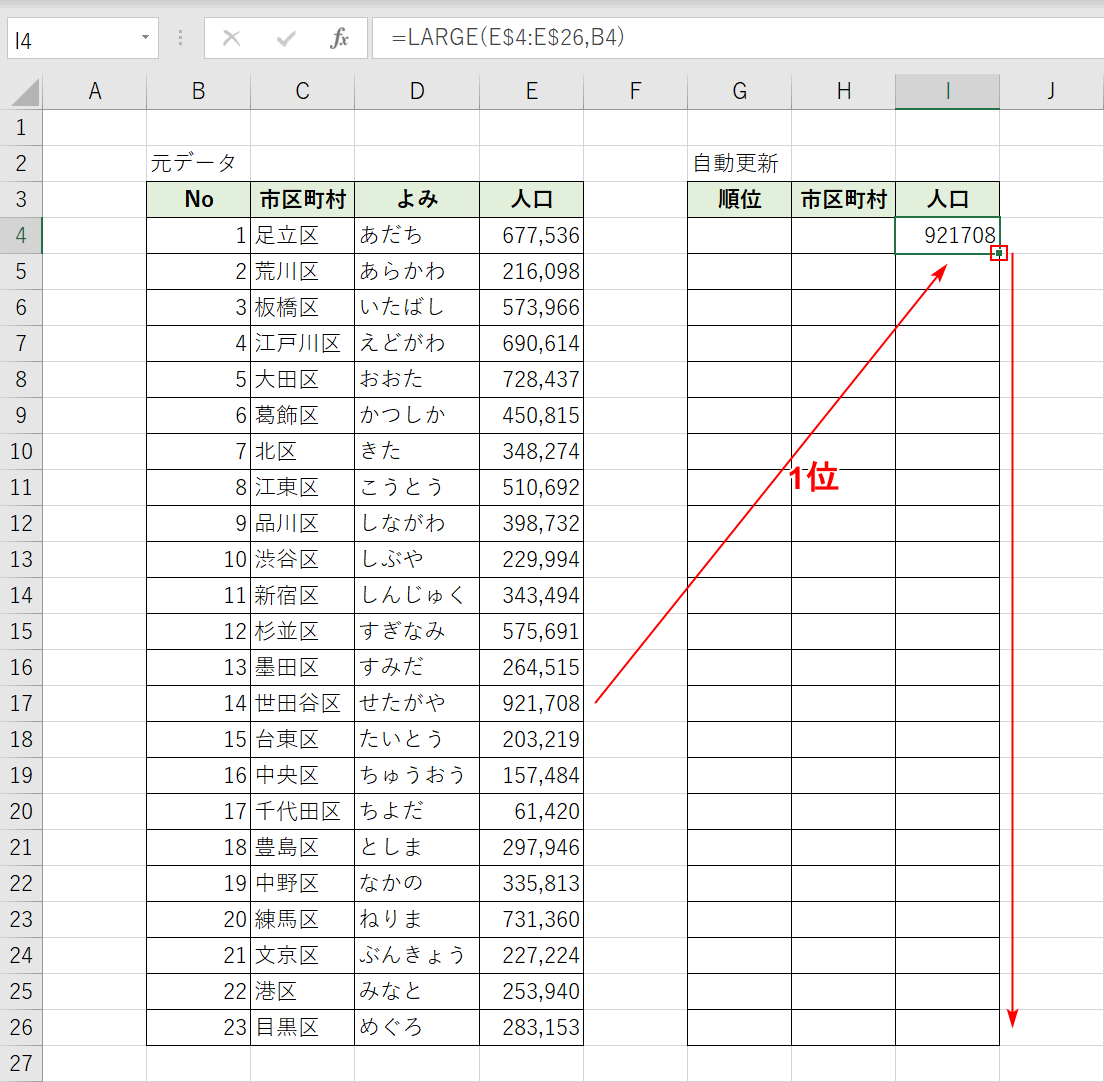Click the '人口' header in column I
1104x1082 pixels.
point(948,199)
